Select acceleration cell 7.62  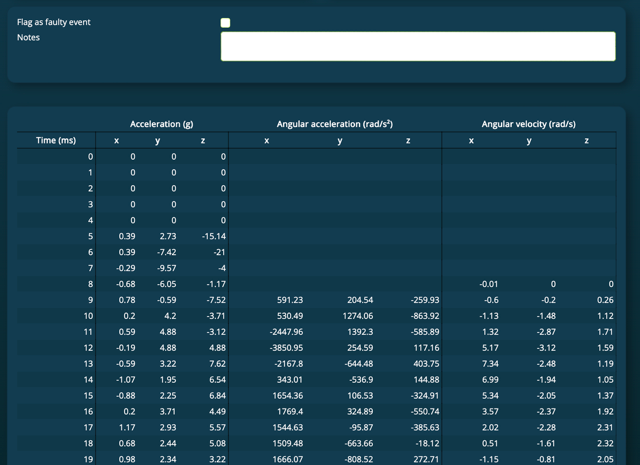[x=218, y=364]
